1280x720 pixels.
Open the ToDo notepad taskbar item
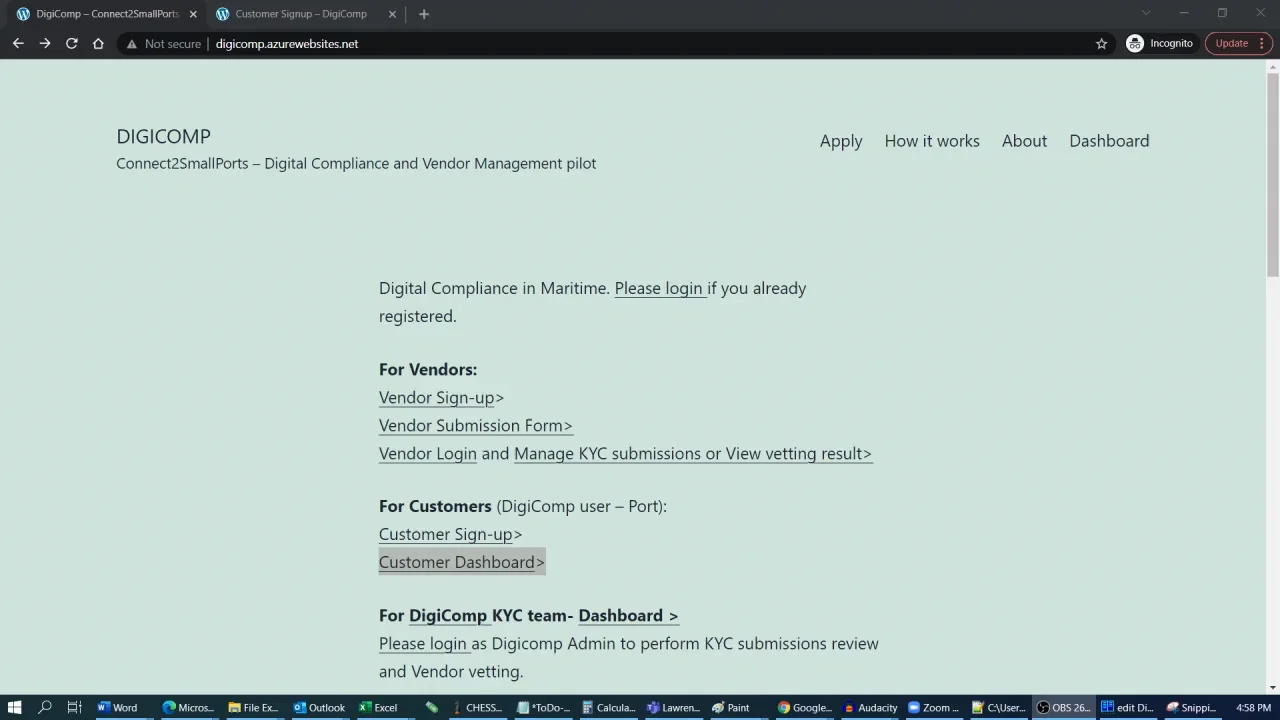pos(543,707)
